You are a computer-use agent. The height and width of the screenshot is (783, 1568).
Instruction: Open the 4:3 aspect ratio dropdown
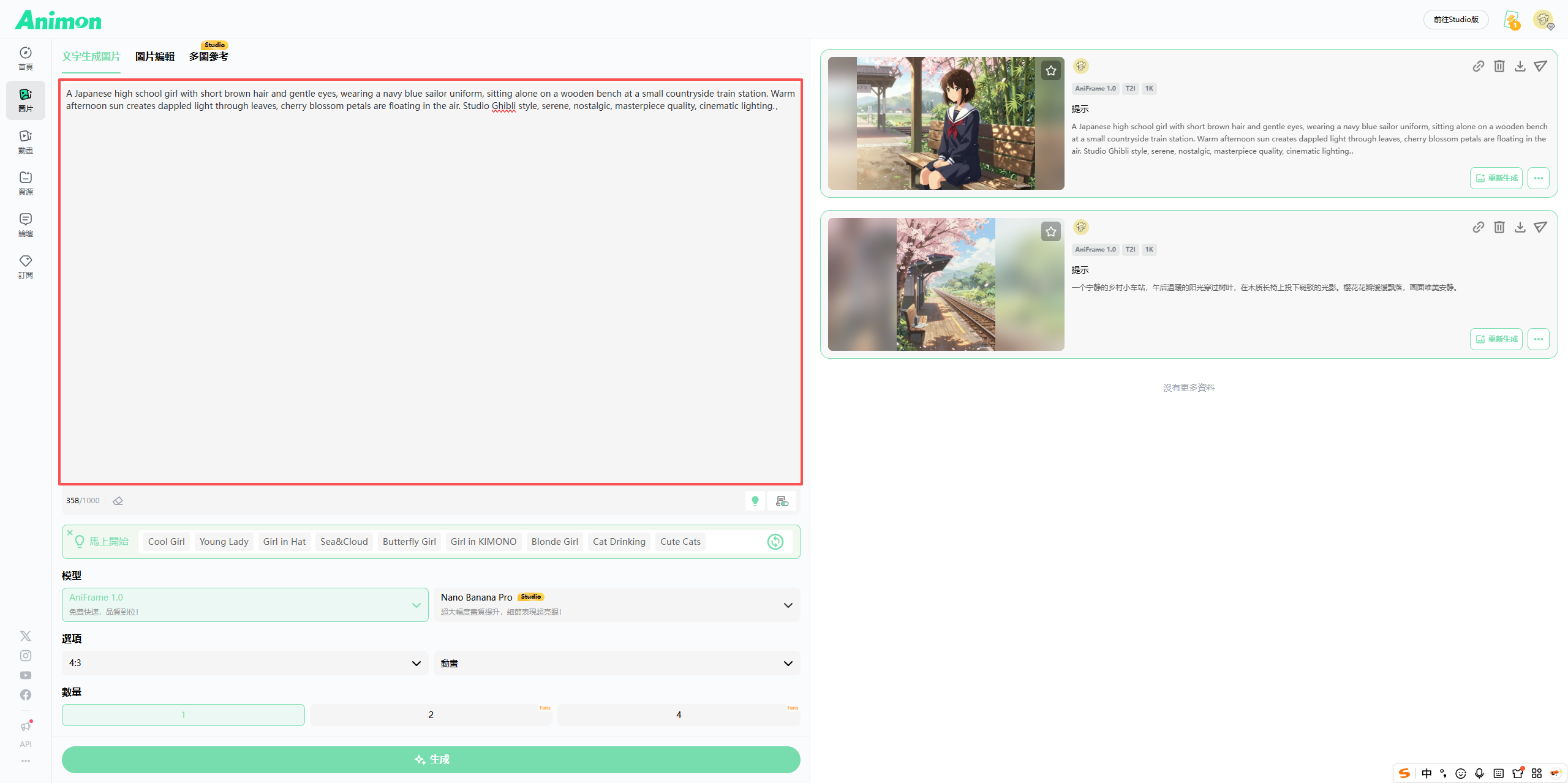[245, 663]
